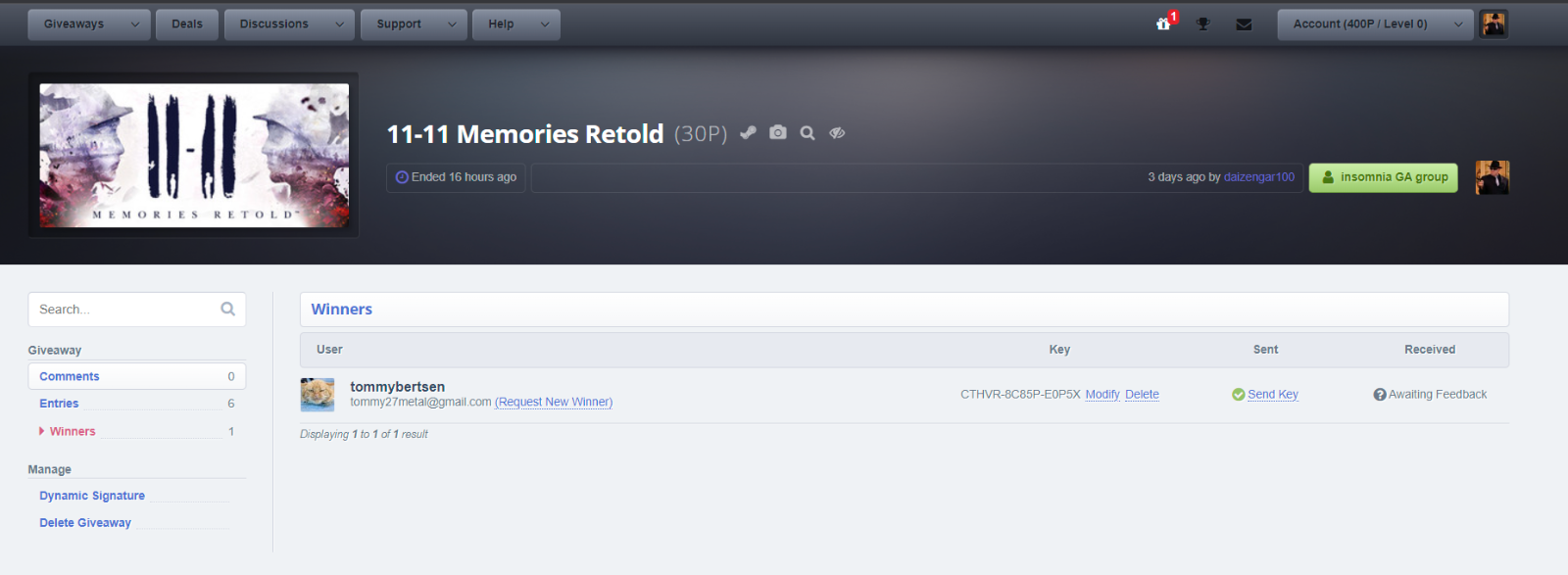Click the 11-11 Memories Retold title
Image resolution: width=1568 pixels, height=575 pixels.
point(525,134)
